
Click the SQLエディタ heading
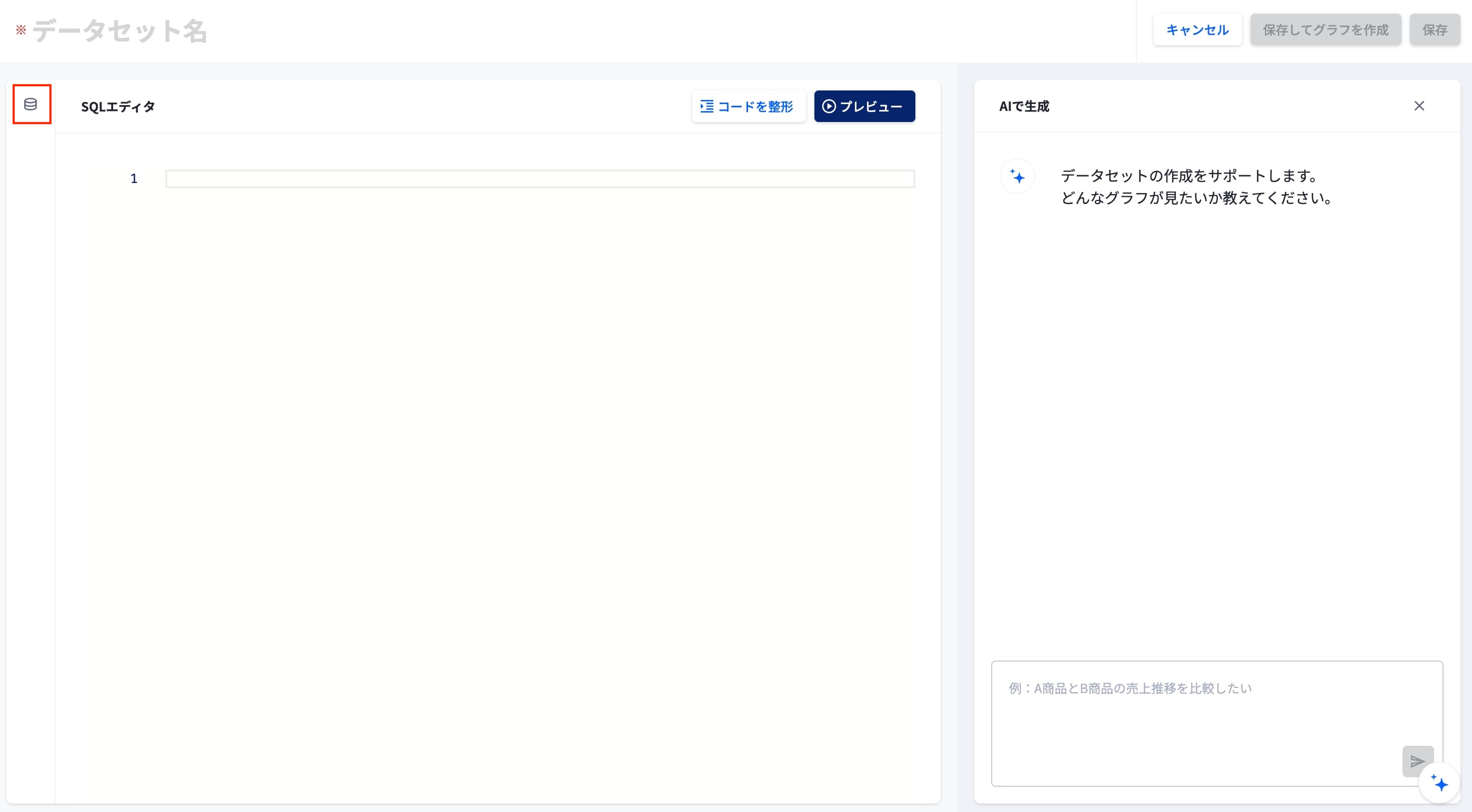coord(118,106)
